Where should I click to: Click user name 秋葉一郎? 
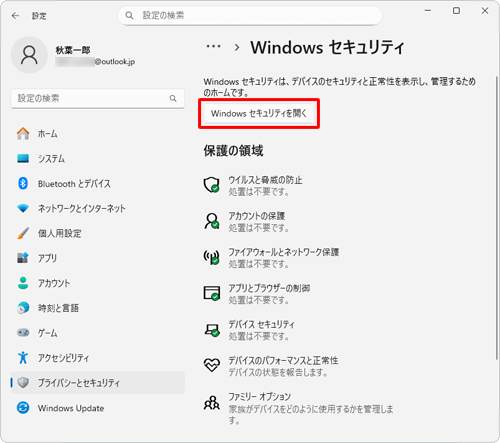[73, 50]
